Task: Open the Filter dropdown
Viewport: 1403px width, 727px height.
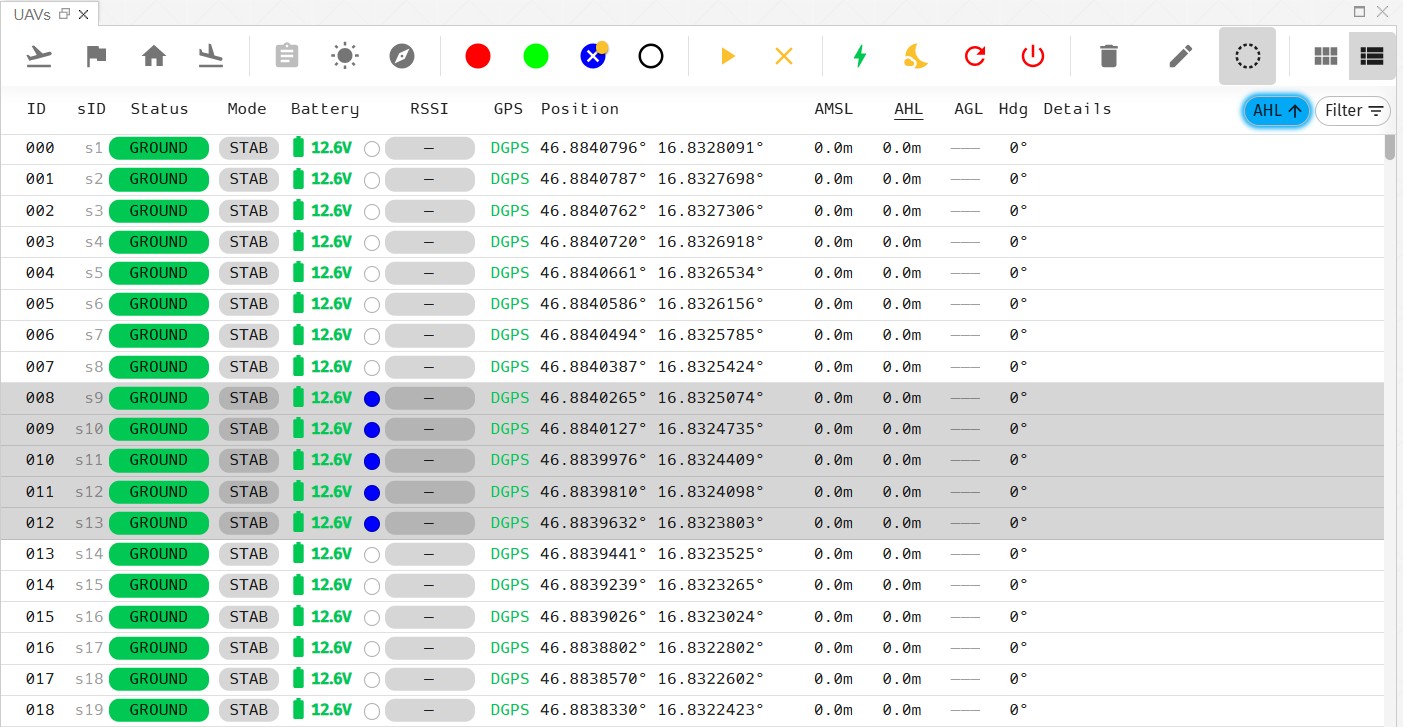Action: [x=1353, y=111]
